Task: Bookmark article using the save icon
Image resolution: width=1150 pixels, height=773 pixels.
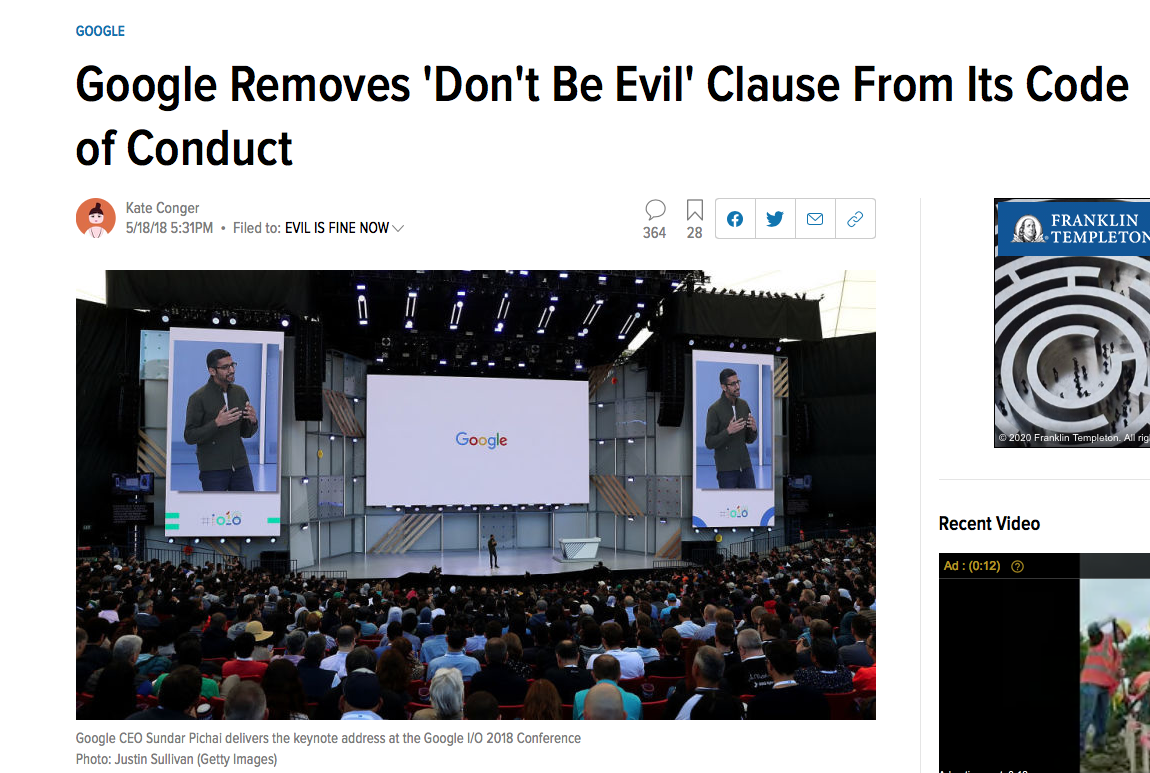Action: (x=695, y=210)
